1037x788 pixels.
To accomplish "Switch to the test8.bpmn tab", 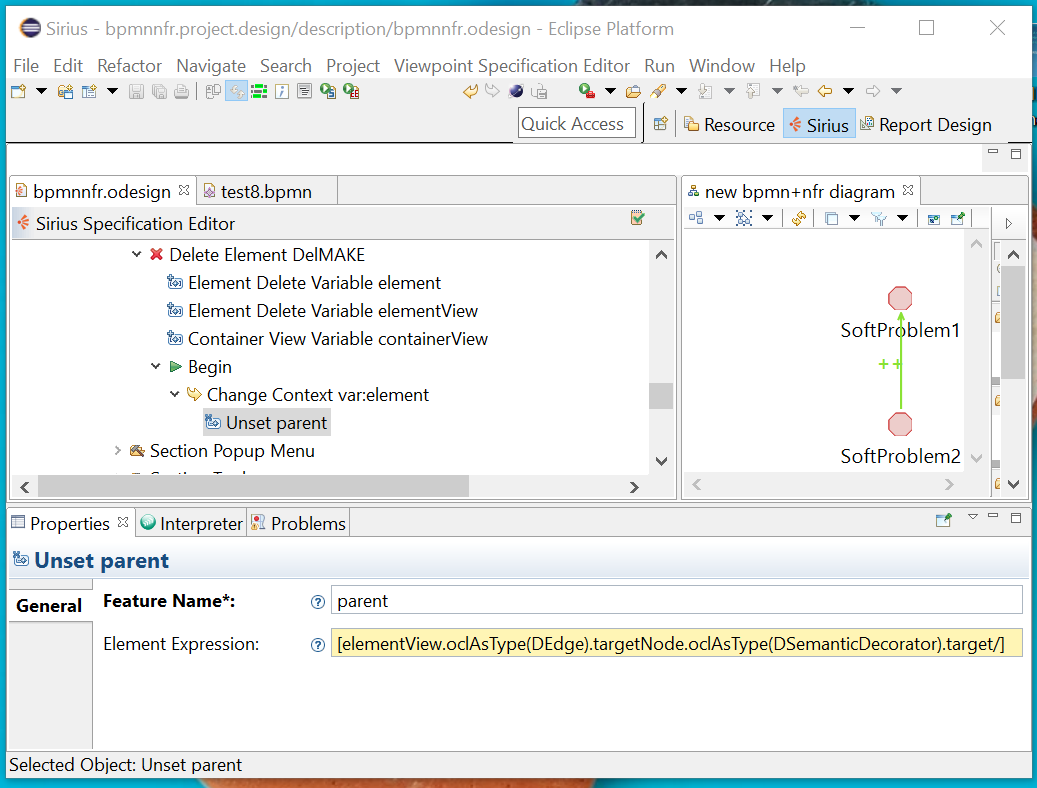I will pyautogui.click(x=266, y=192).
